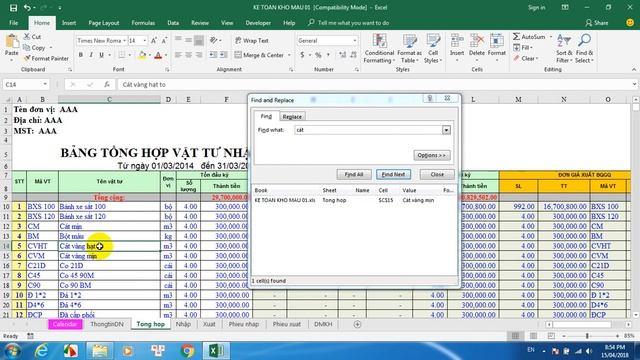The image size is (640, 360).
Task: Click Windows Start button
Action: point(12,351)
